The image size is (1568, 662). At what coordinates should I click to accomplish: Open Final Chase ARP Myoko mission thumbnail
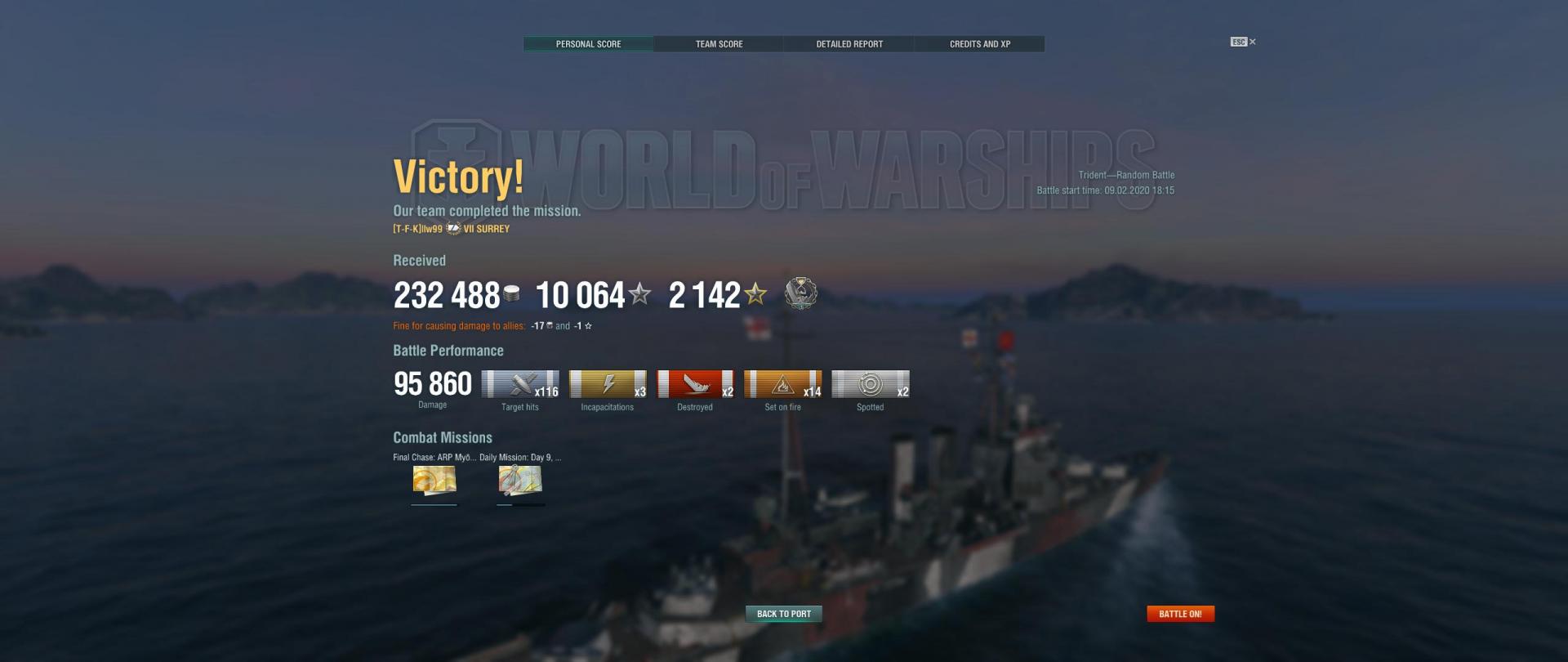coord(434,481)
